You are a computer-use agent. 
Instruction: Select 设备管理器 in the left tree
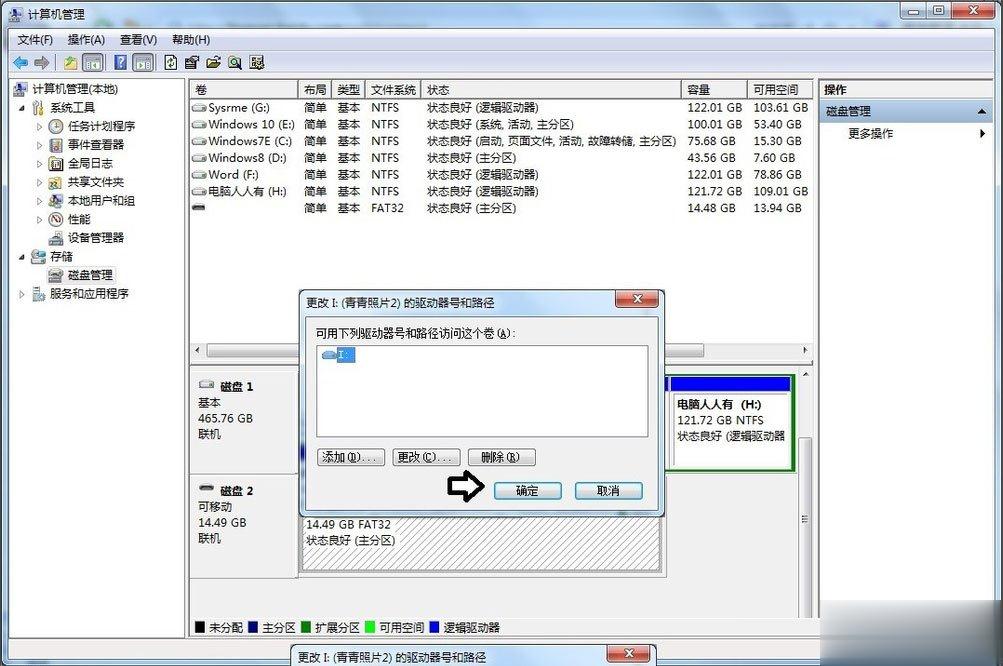tap(95, 238)
